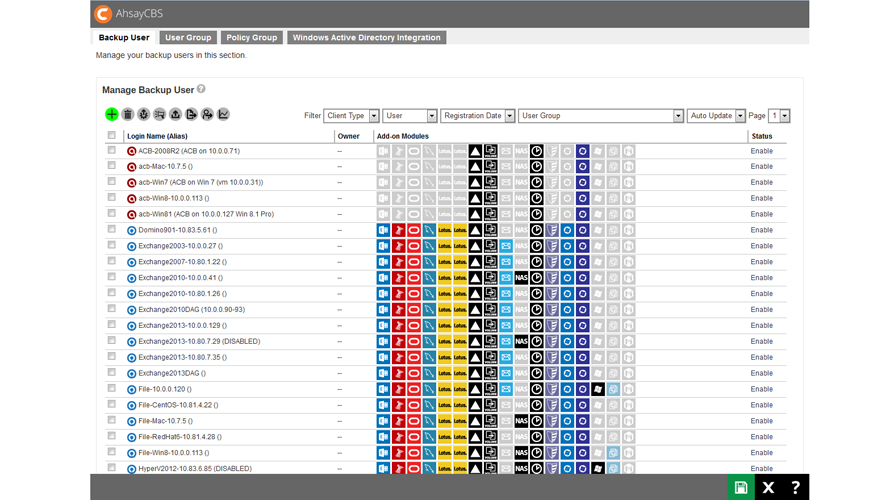Open the User Group tab
This screenshot has height=500, width=890.
(188, 37)
